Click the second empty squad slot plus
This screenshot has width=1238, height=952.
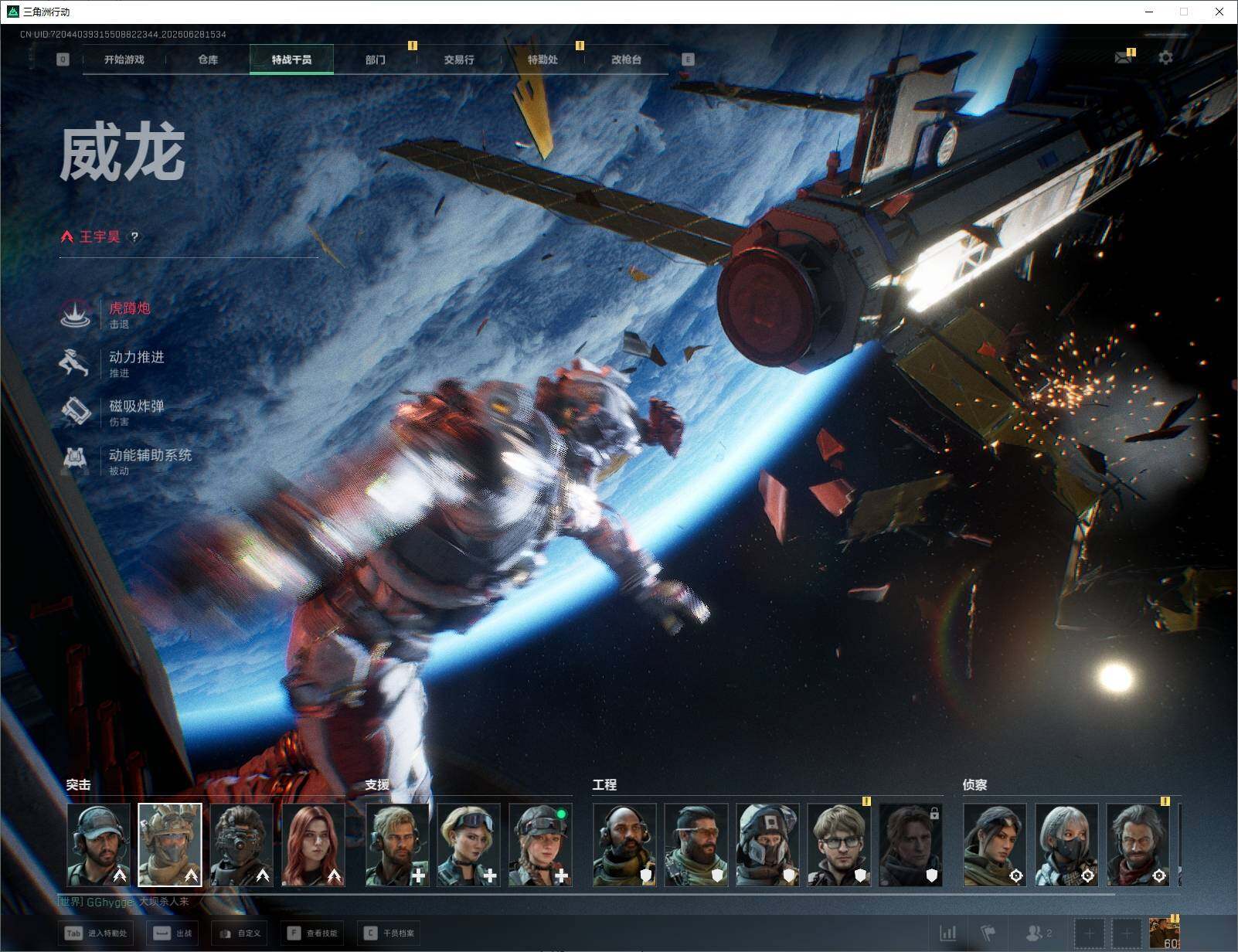(x=1127, y=934)
